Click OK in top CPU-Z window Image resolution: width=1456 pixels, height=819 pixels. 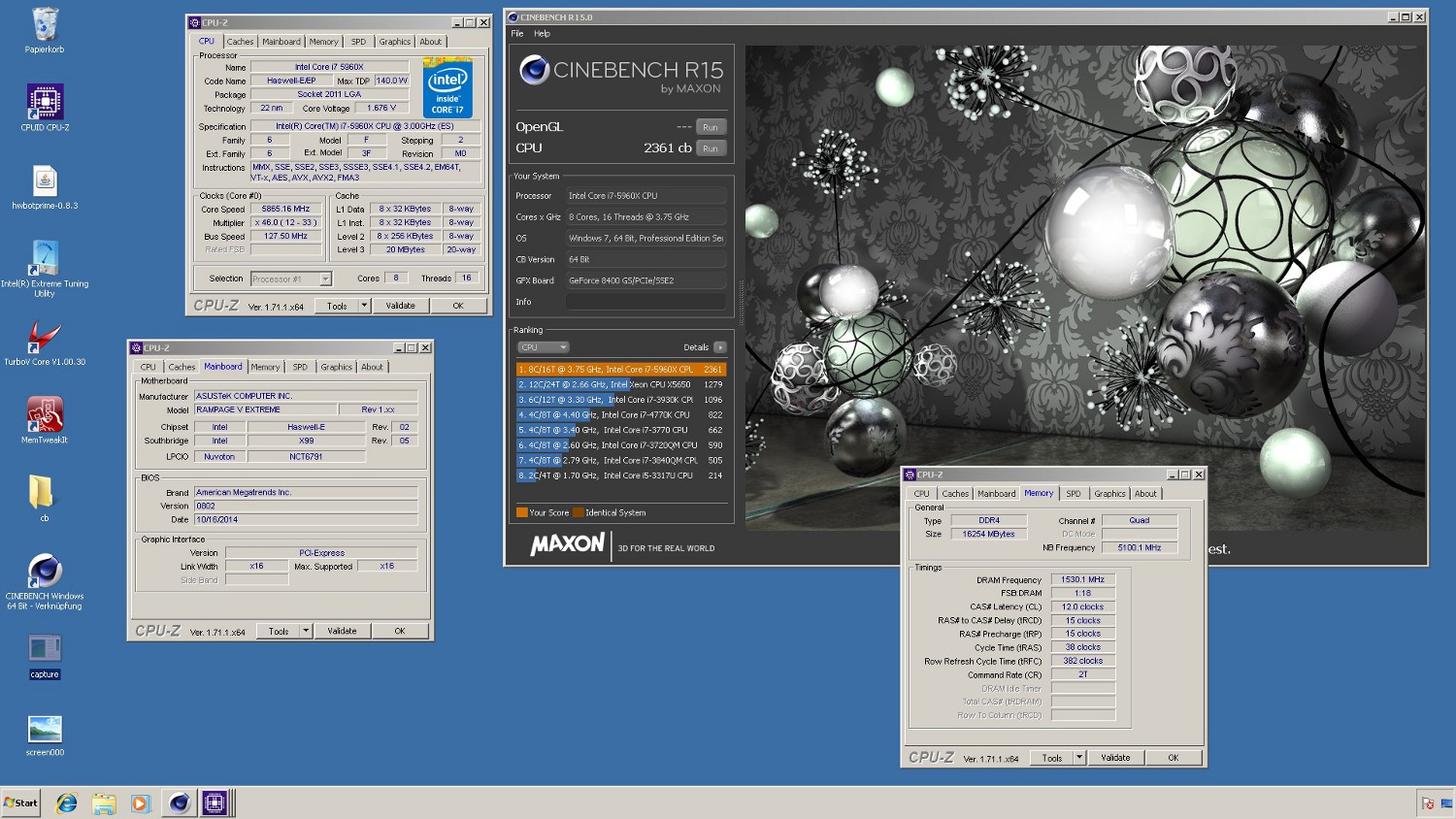point(458,306)
